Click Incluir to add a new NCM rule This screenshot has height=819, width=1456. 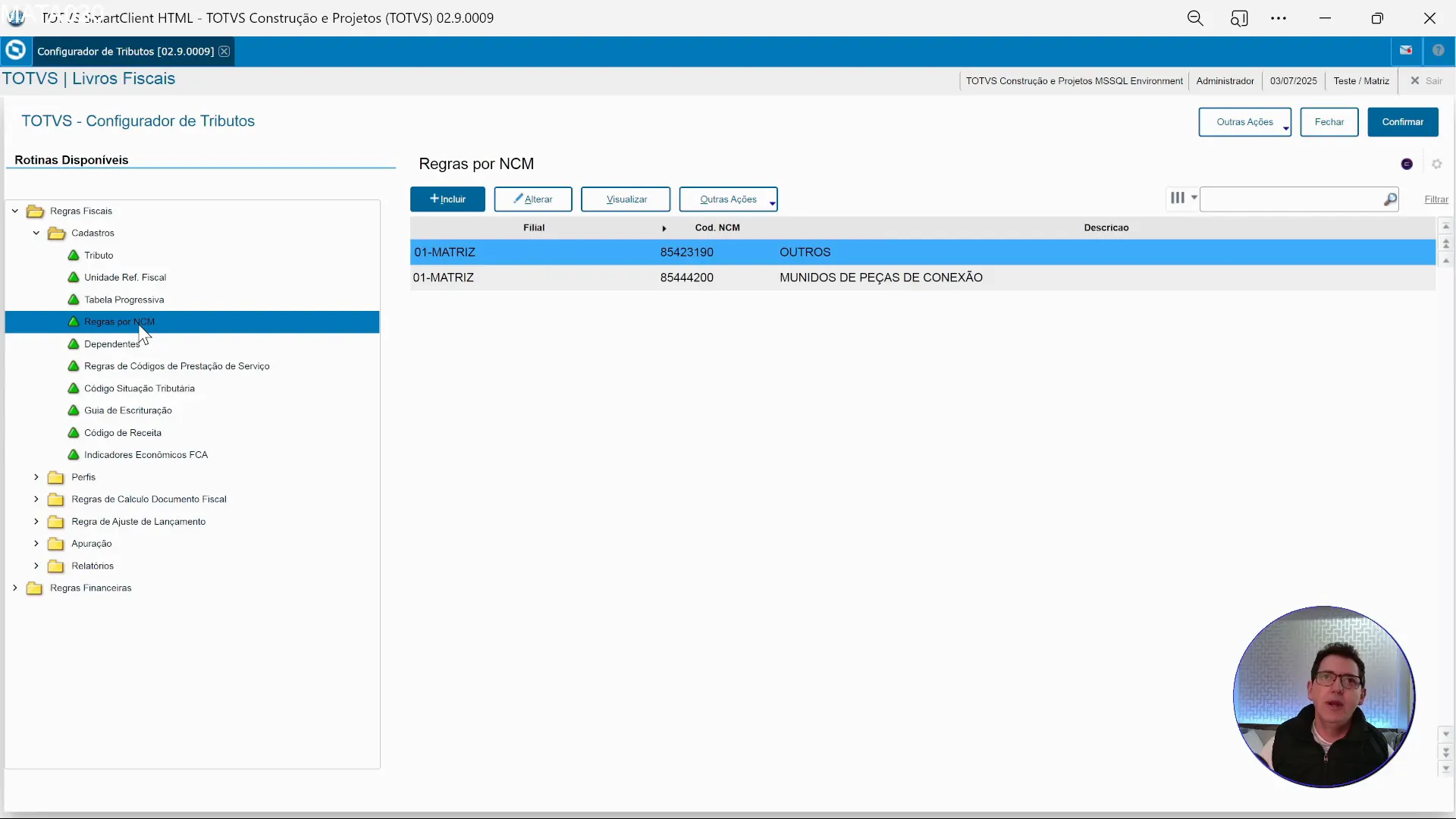coord(447,199)
